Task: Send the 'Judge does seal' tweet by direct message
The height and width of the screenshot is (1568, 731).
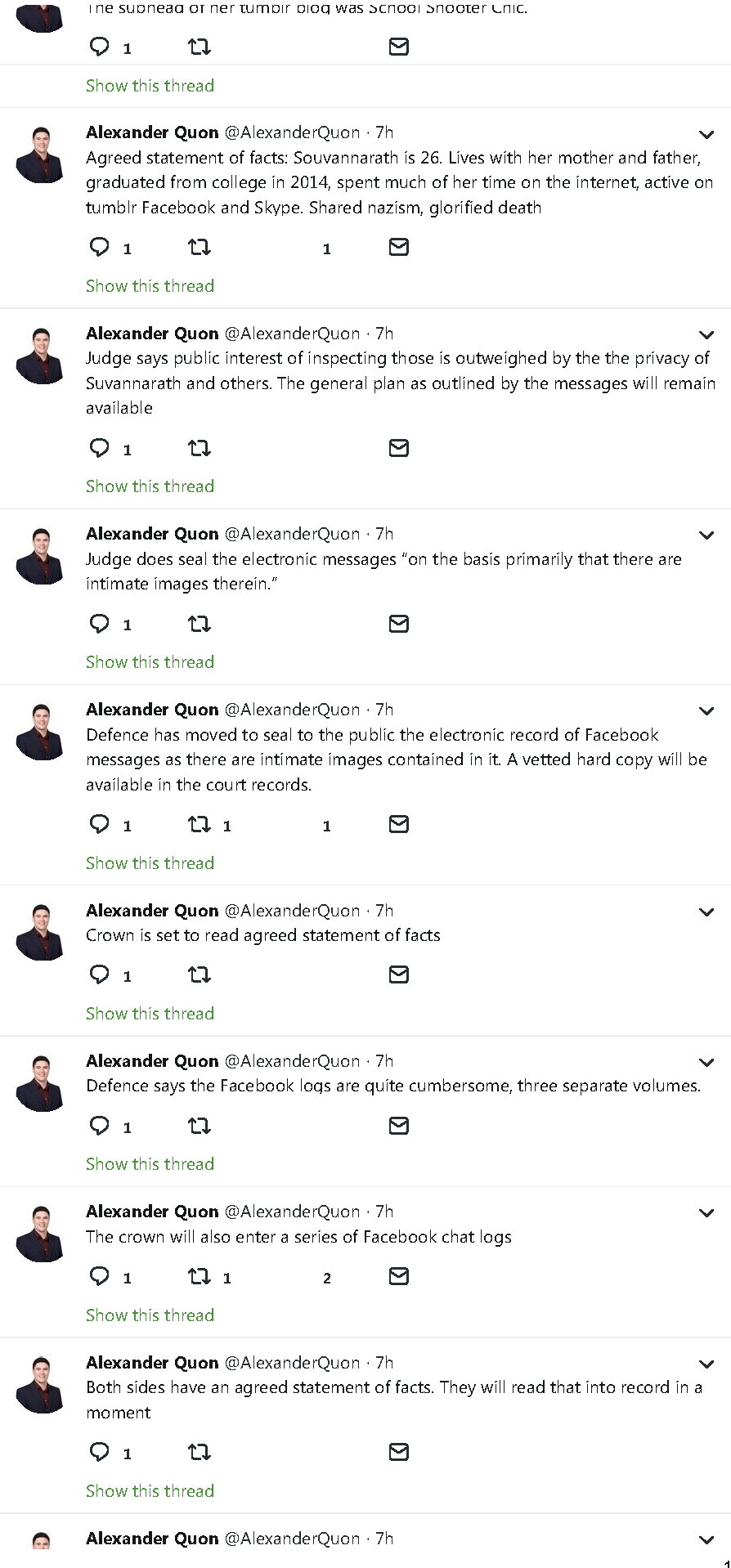Action: (x=399, y=624)
